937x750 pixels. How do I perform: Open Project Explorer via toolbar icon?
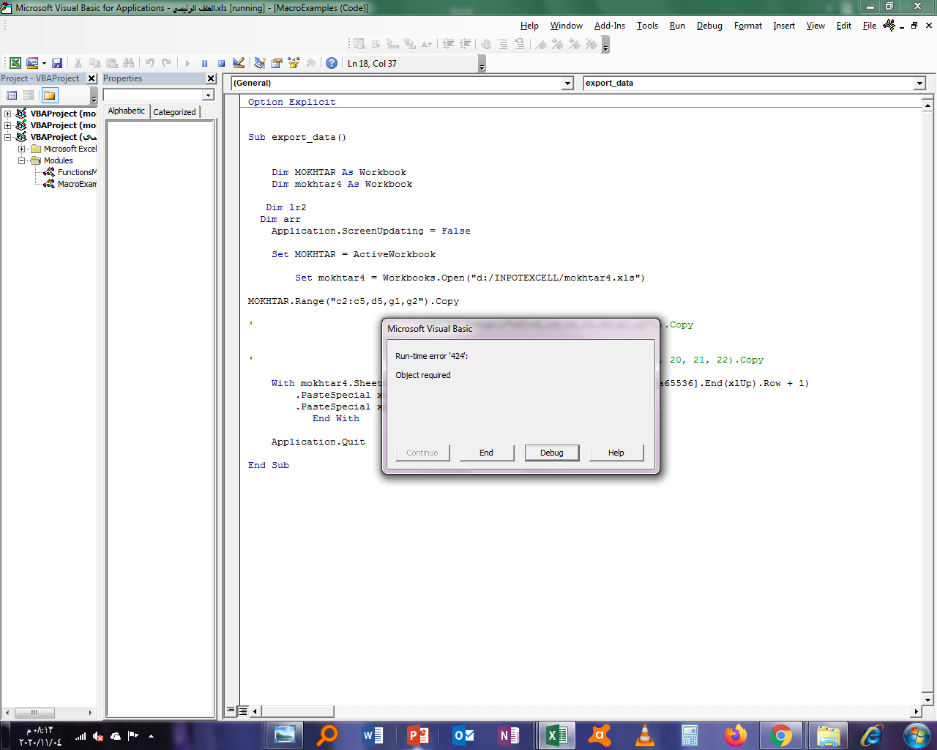(259, 63)
